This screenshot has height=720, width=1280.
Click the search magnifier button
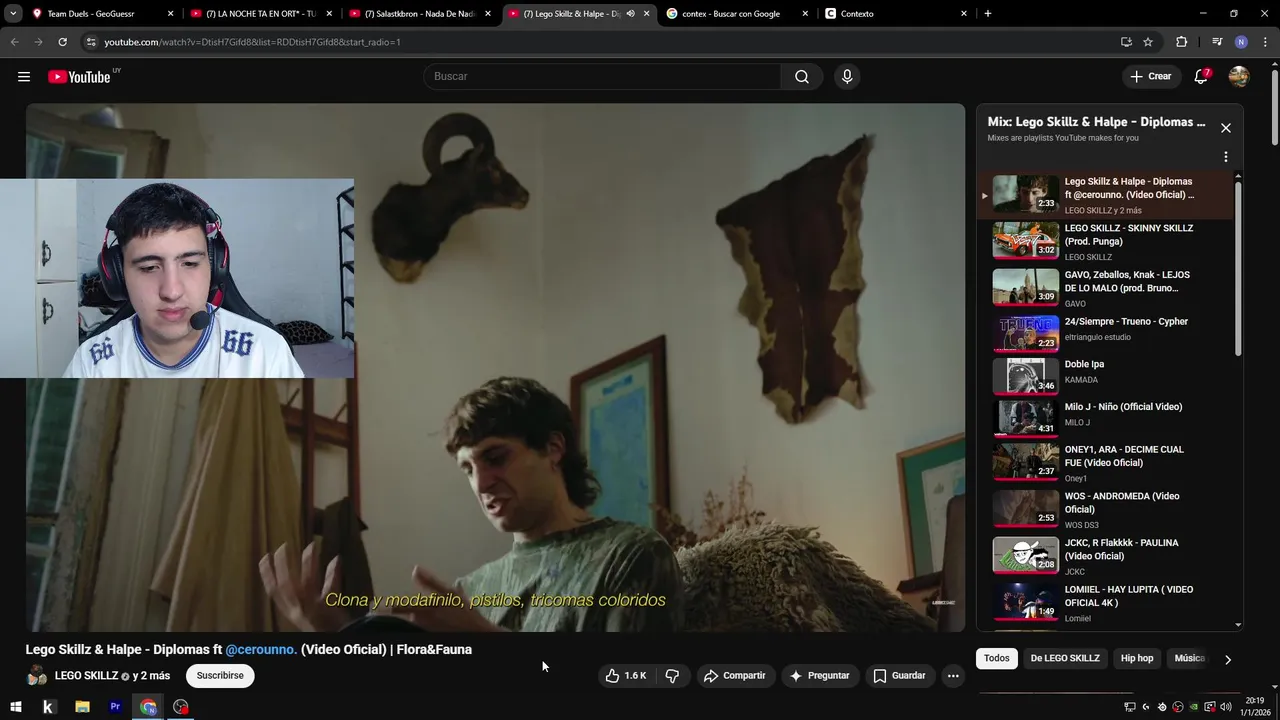(x=802, y=77)
